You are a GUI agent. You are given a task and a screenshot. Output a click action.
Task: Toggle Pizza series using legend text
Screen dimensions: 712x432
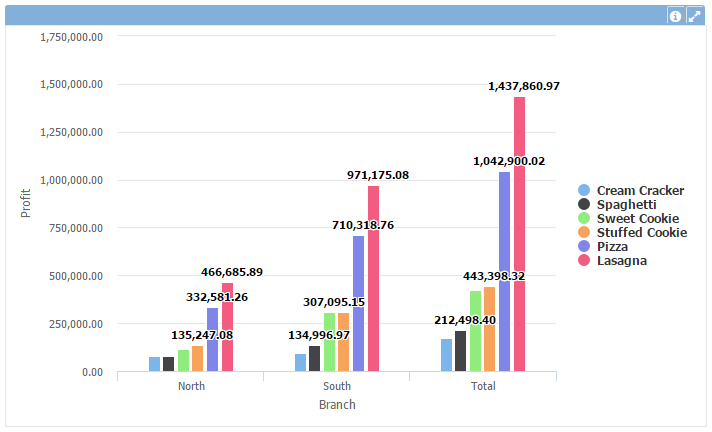613,246
